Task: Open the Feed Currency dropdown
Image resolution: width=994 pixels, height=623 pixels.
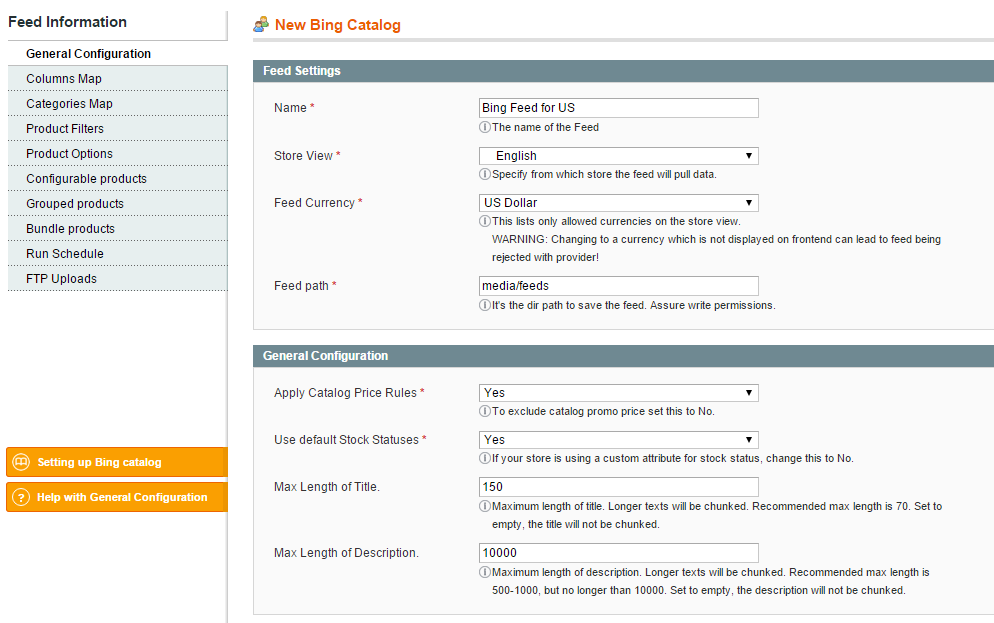Action: (x=619, y=202)
